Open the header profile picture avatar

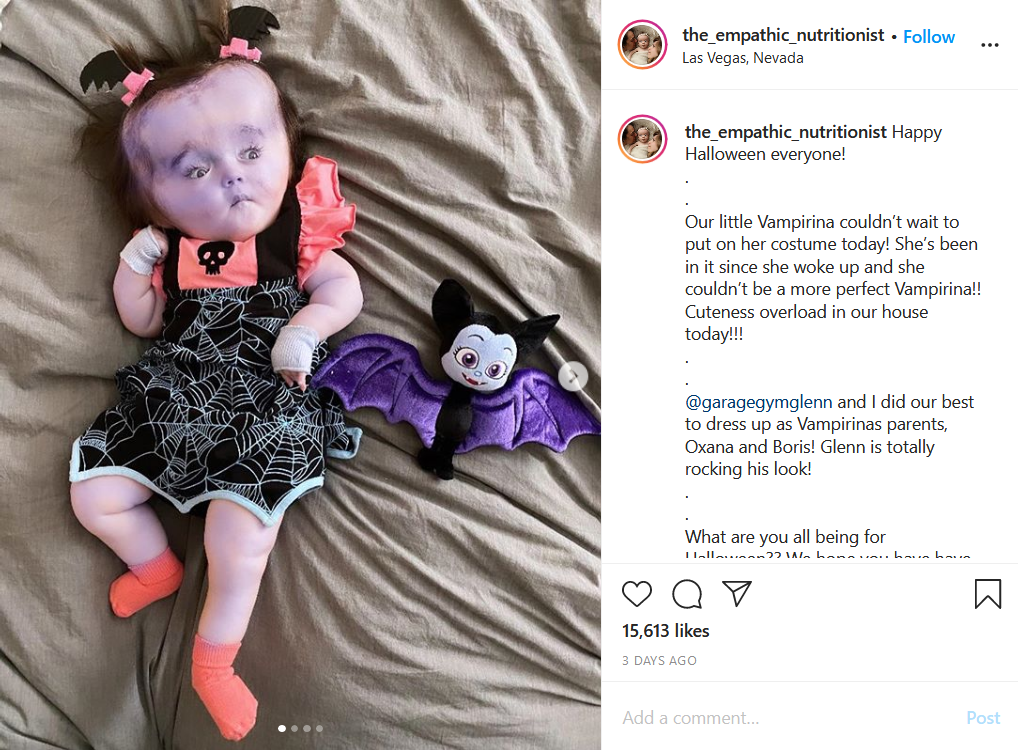642,44
